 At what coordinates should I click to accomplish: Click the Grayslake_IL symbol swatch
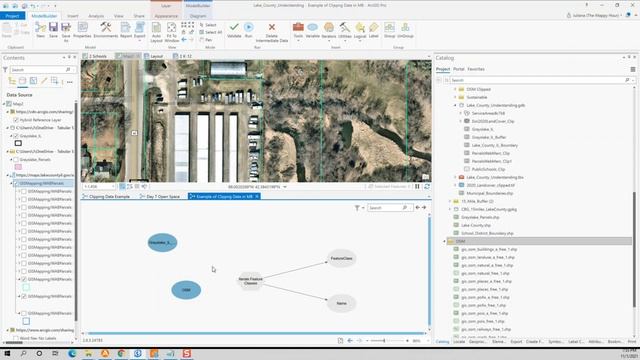(18, 143)
